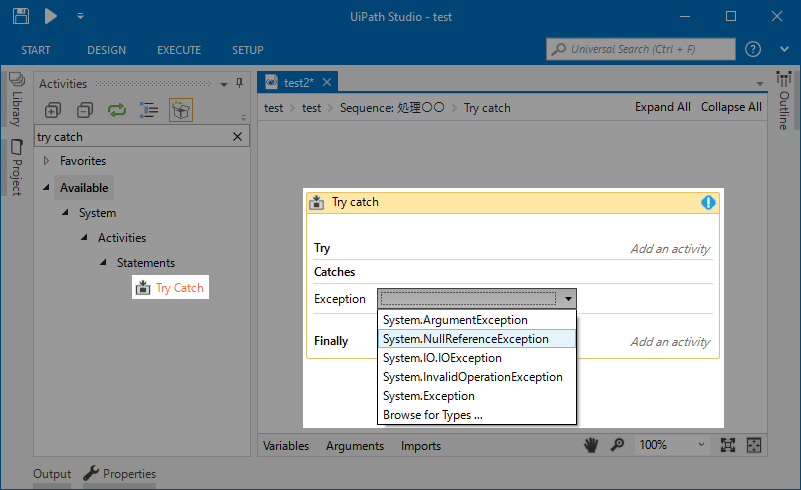
Task: Choose System.IO.IOException from list
Action: click(x=477, y=358)
